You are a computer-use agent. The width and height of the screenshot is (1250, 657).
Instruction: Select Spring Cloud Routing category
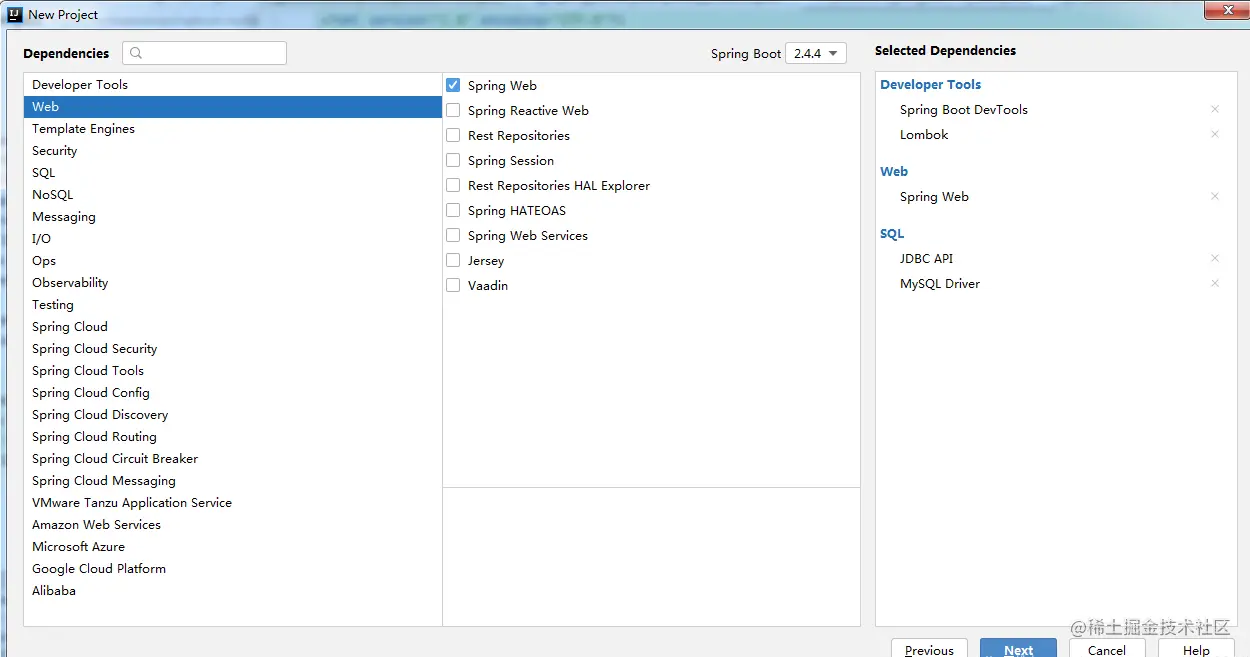tap(232, 437)
